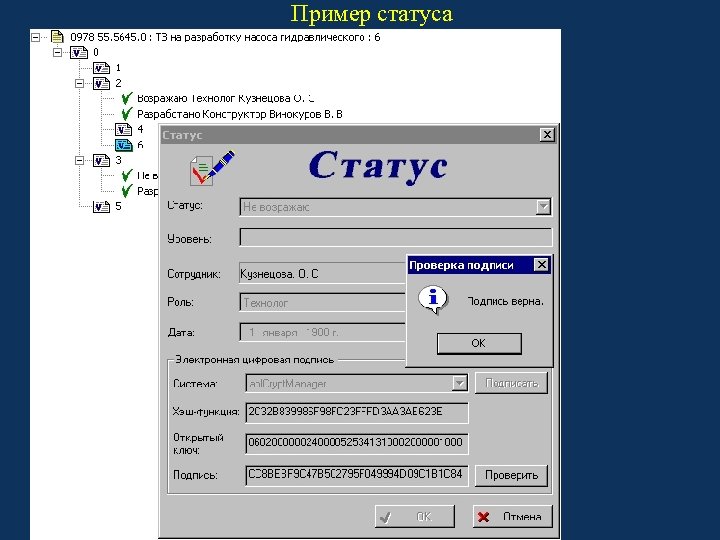Click OK in Проверка подписи dialog
720x540 pixels.
point(479,343)
